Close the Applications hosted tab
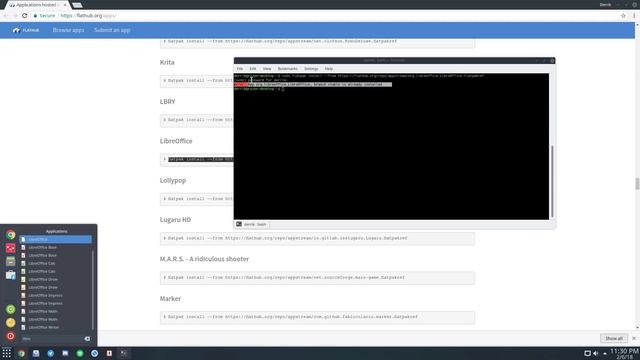Viewport: 640px width, 360px height. [x=64, y=5]
